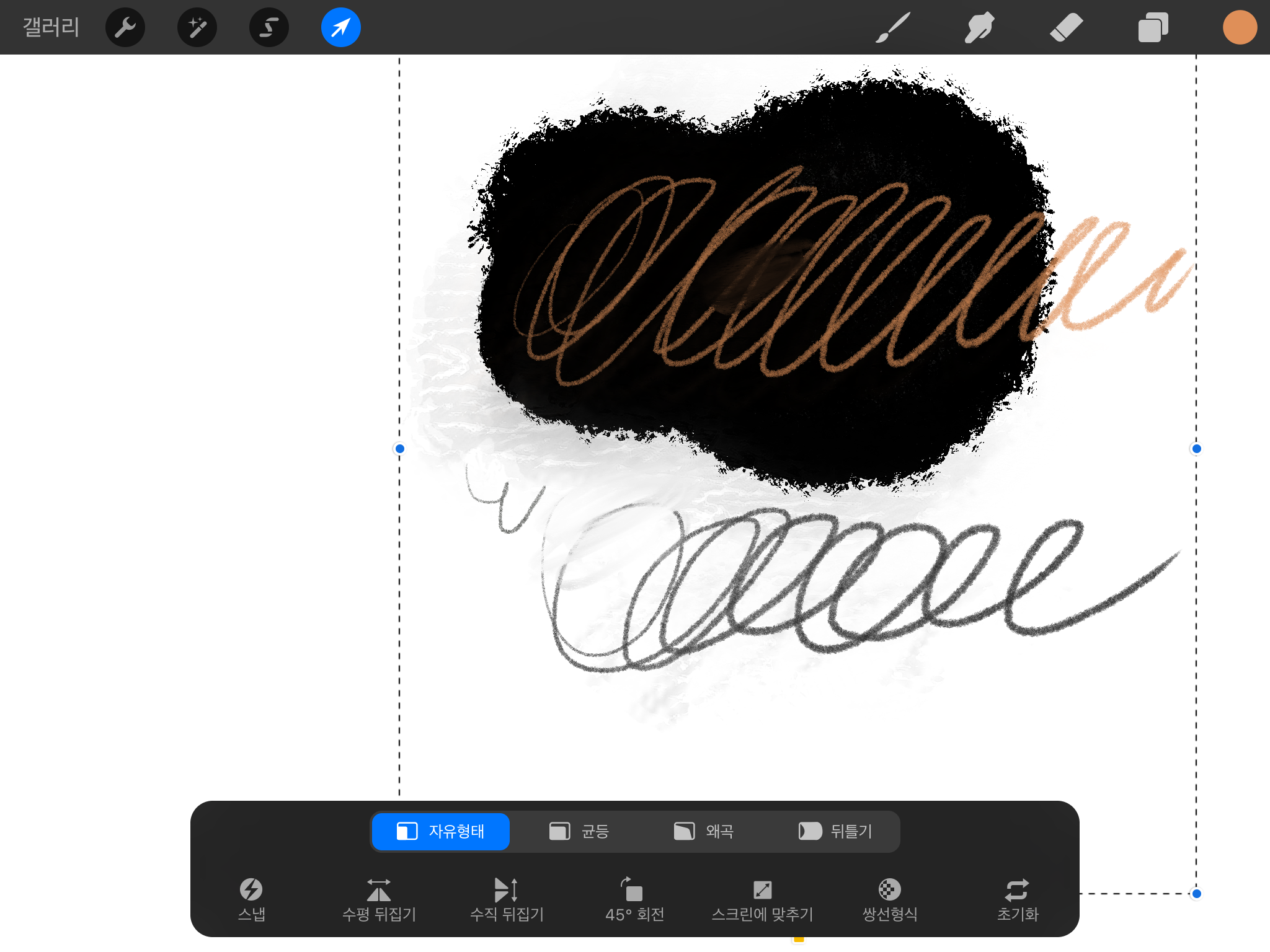Select the Eraser tool
This screenshot has height=952, width=1270.
pos(1066,27)
